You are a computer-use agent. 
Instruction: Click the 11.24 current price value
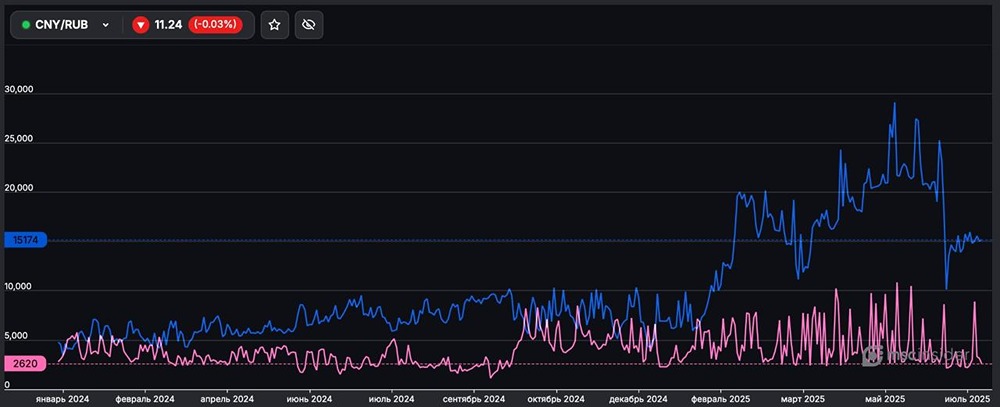168,24
